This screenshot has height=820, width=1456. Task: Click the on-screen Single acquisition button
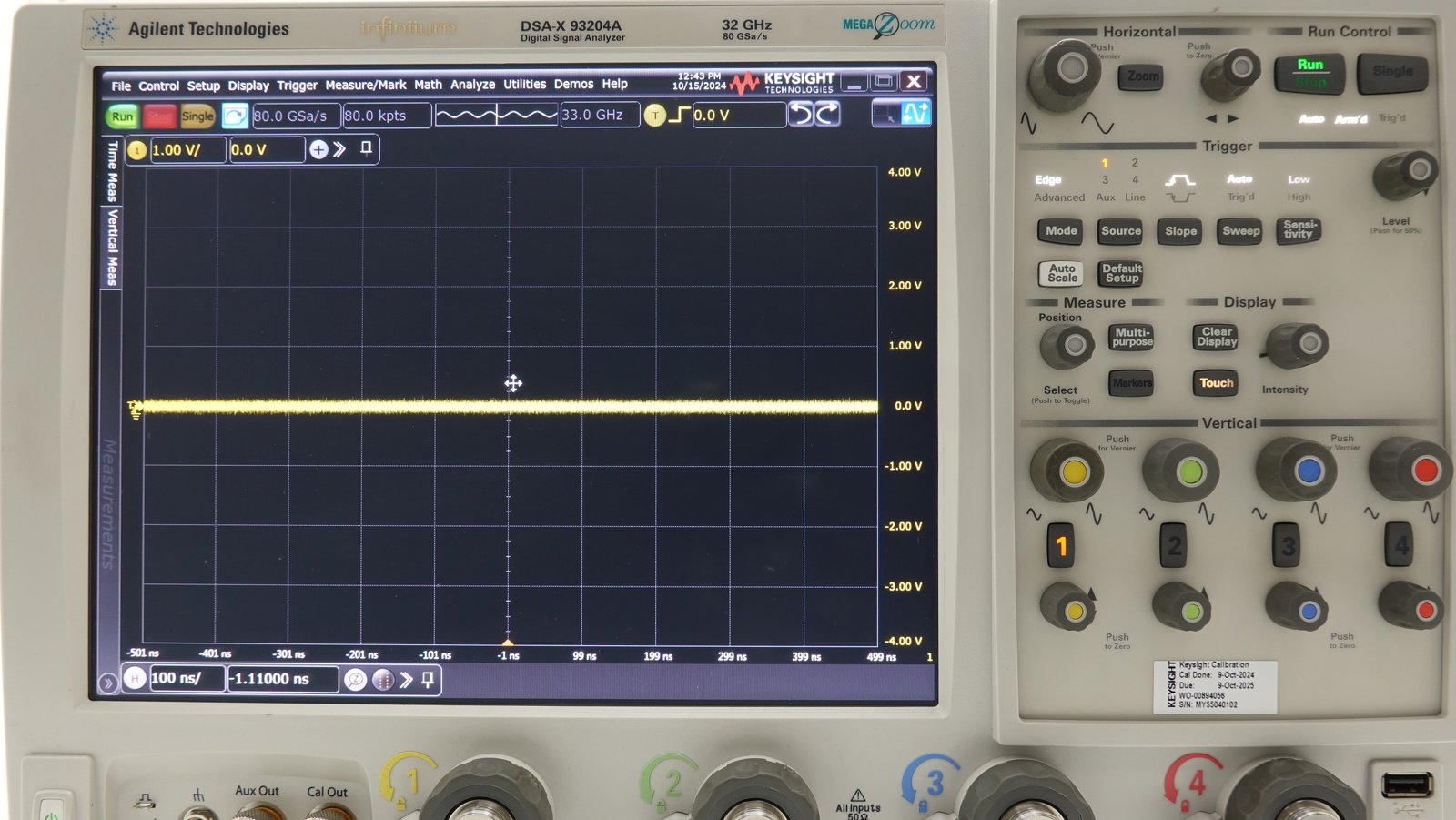(x=197, y=116)
